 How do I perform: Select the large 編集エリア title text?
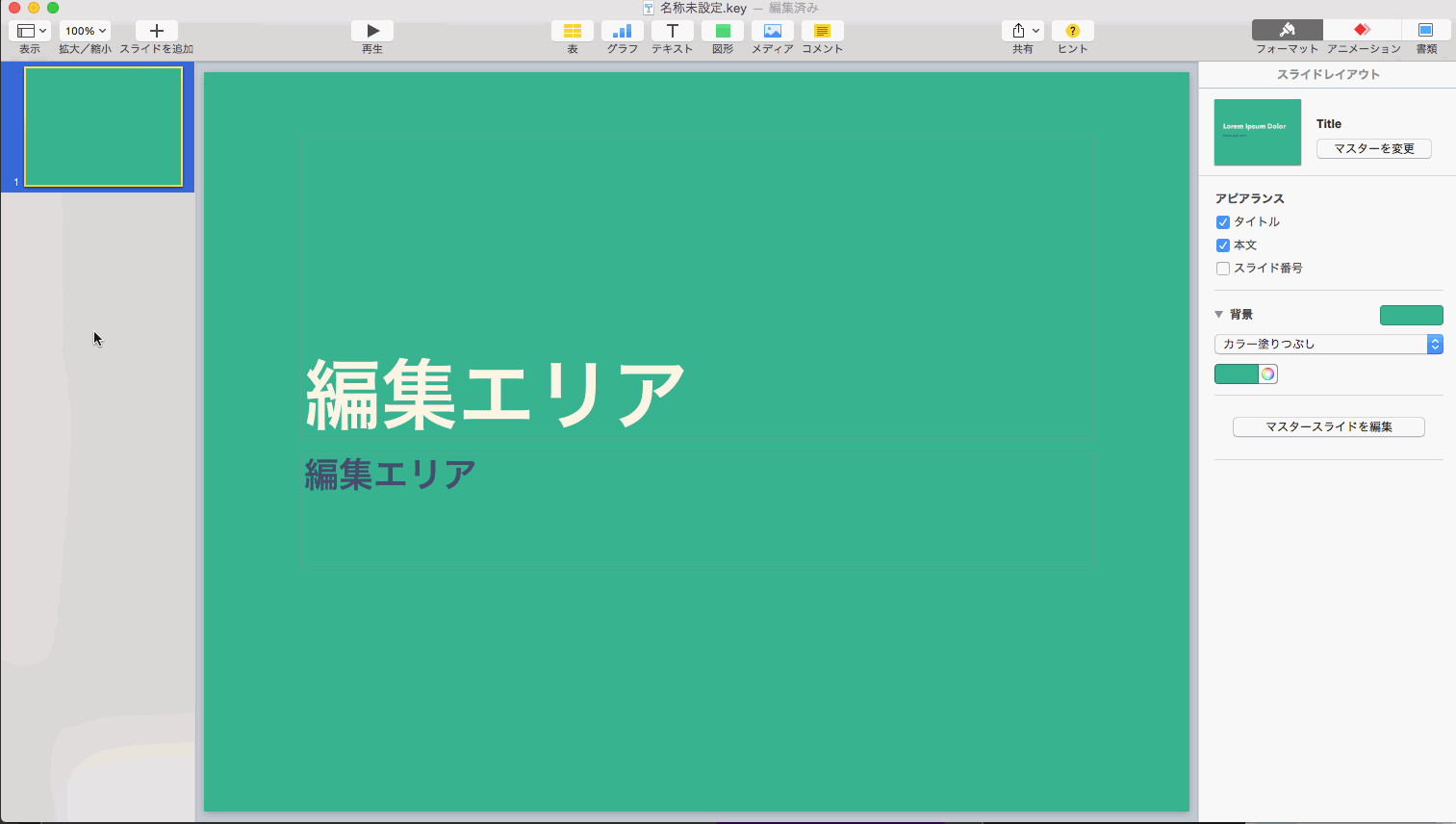pyautogui.click(x=496, y=395)
